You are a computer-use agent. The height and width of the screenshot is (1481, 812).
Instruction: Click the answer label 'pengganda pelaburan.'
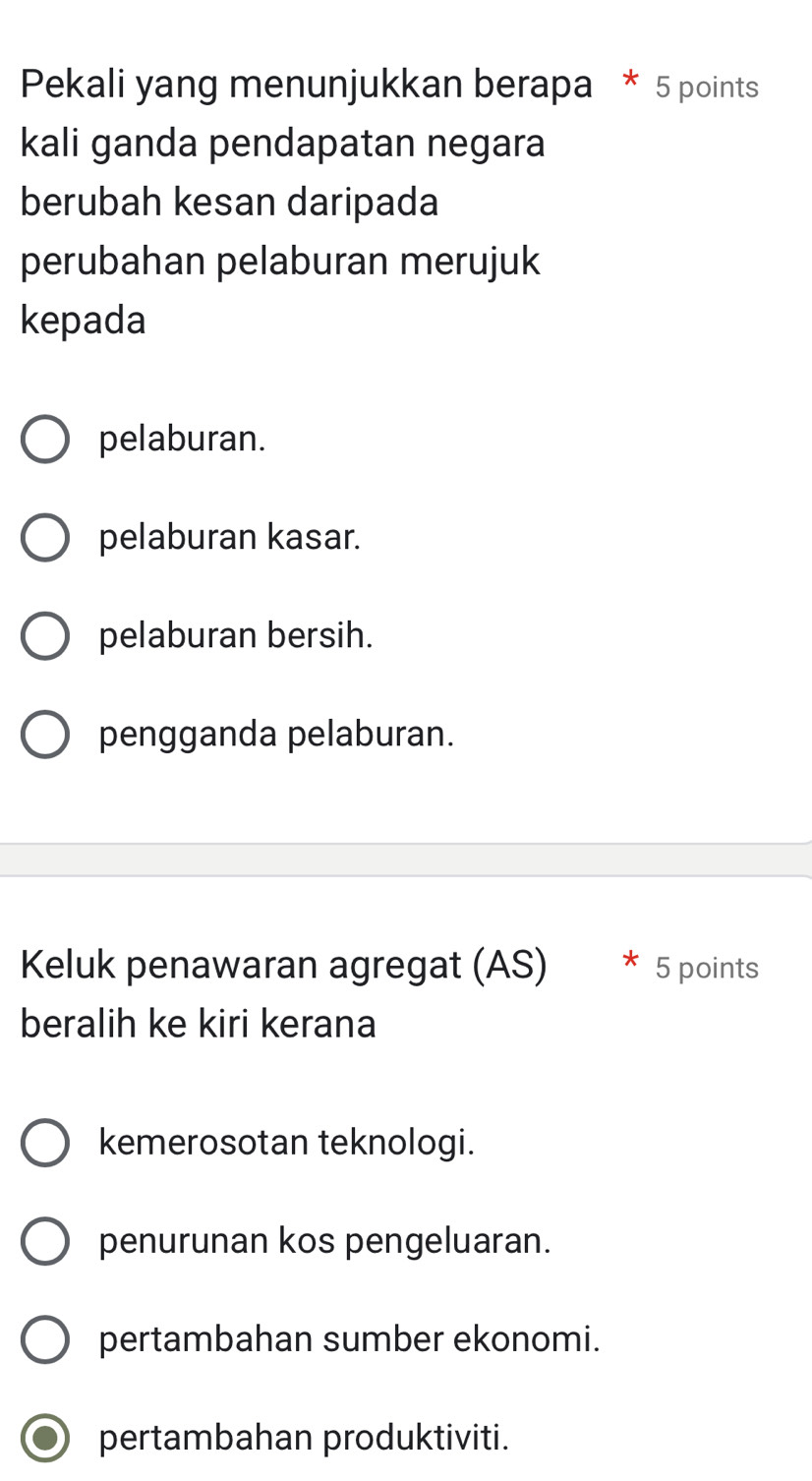tap(277, 735)
